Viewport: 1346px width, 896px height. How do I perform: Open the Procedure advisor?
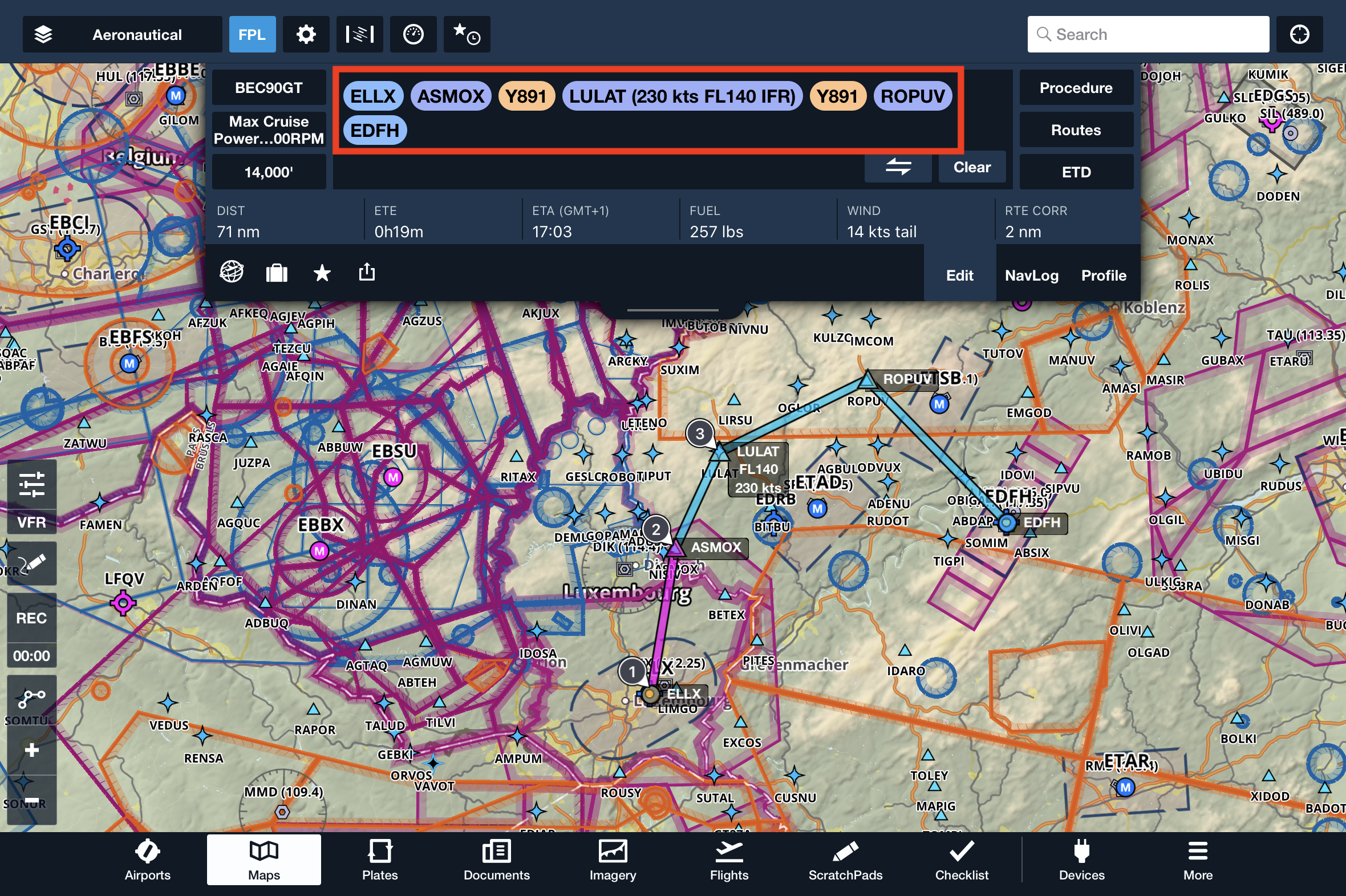1076,87
